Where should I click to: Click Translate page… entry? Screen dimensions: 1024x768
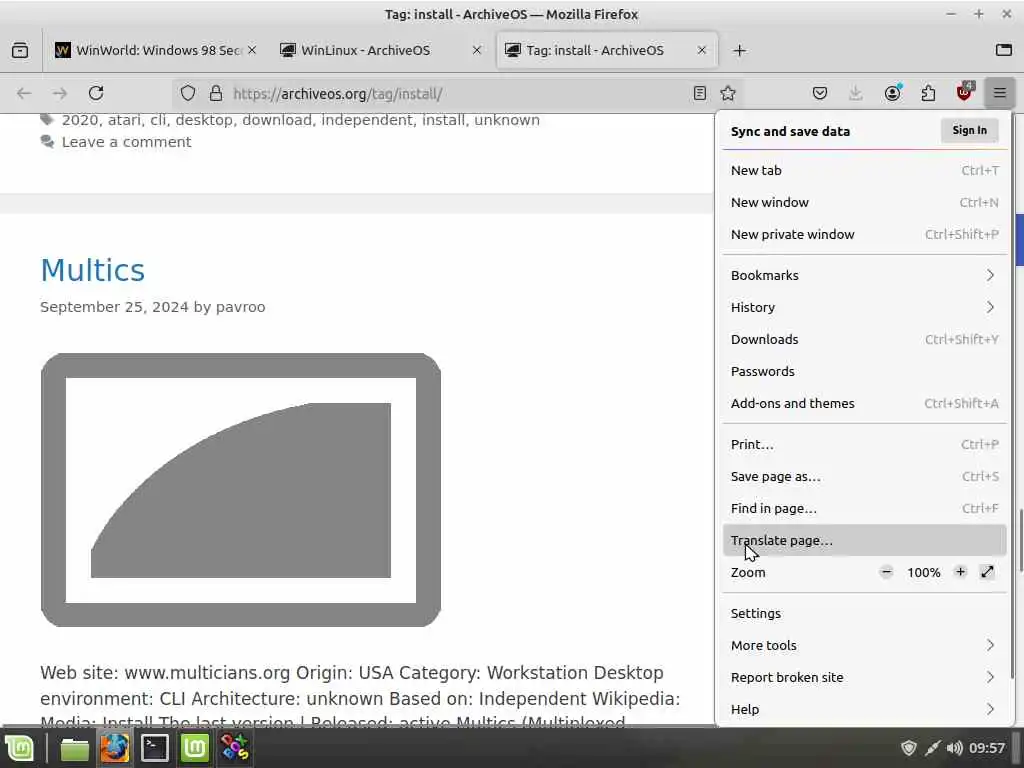click(864, 541)
